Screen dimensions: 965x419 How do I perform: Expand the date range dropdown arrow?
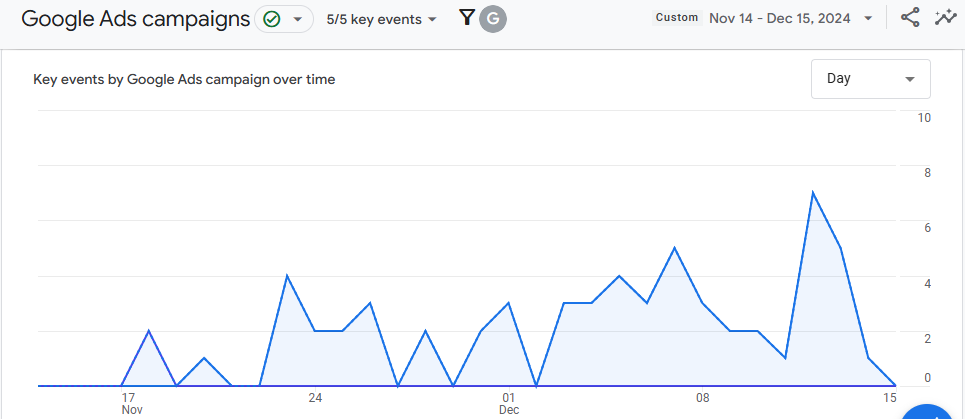coord(868,19)
